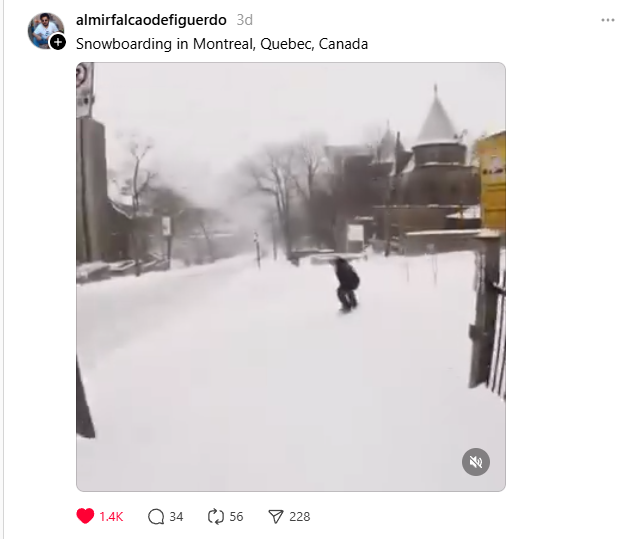
Task: Share post with paper plane icon
Action: point(275,517)
